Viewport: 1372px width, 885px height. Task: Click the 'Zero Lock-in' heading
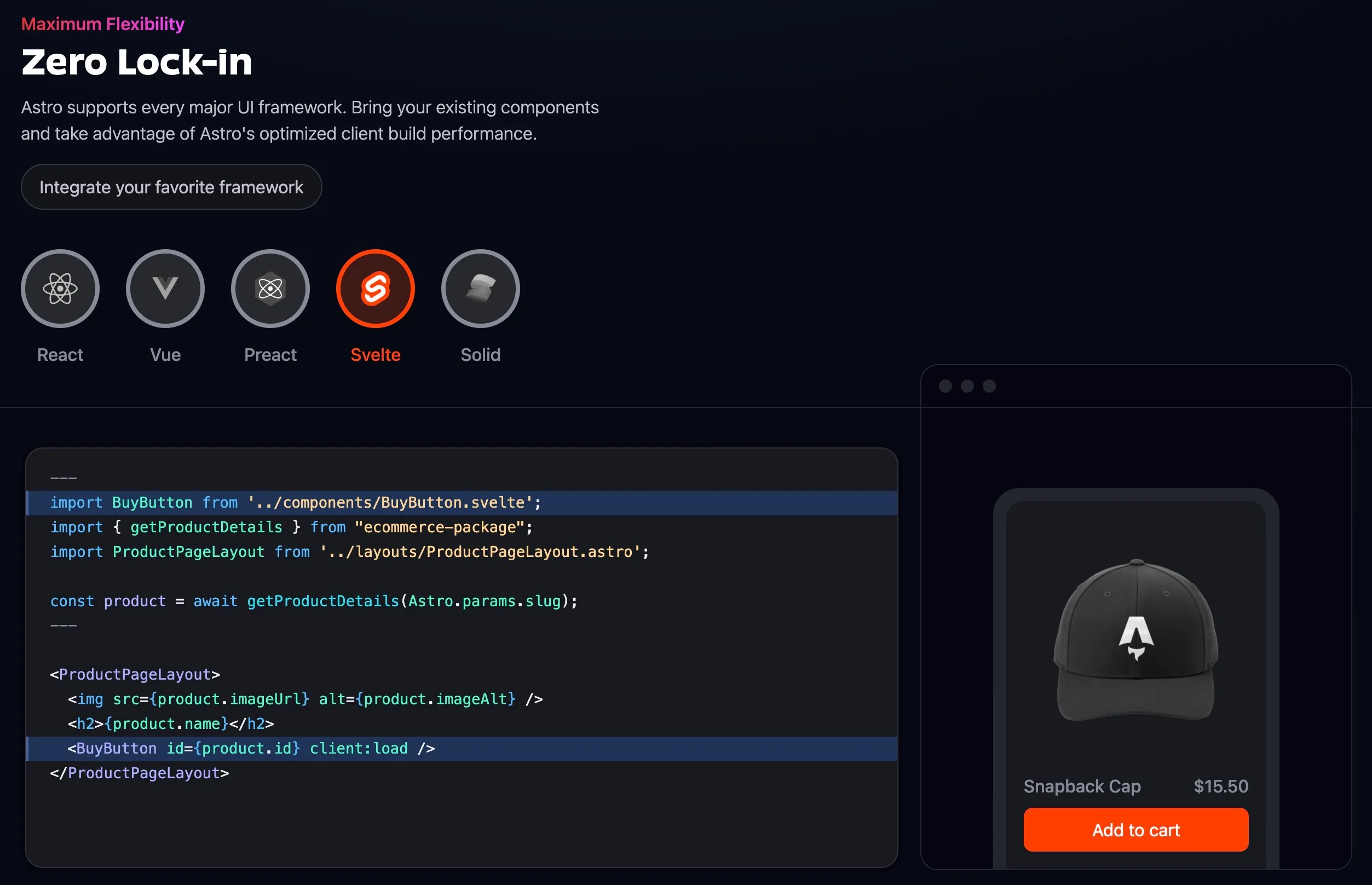pyautogui.click(x=137, y=61)
